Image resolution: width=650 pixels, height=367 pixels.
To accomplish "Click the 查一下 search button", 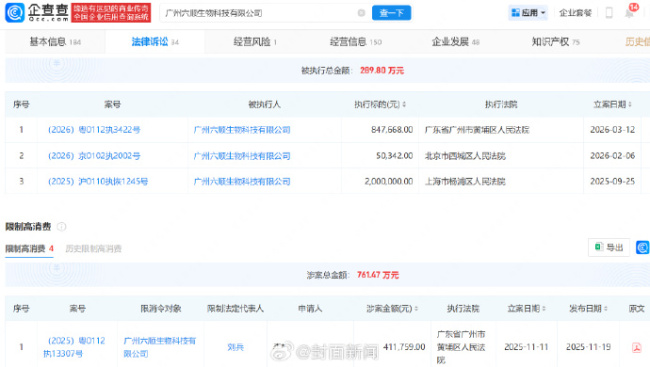I will click(x=391, y=13).
